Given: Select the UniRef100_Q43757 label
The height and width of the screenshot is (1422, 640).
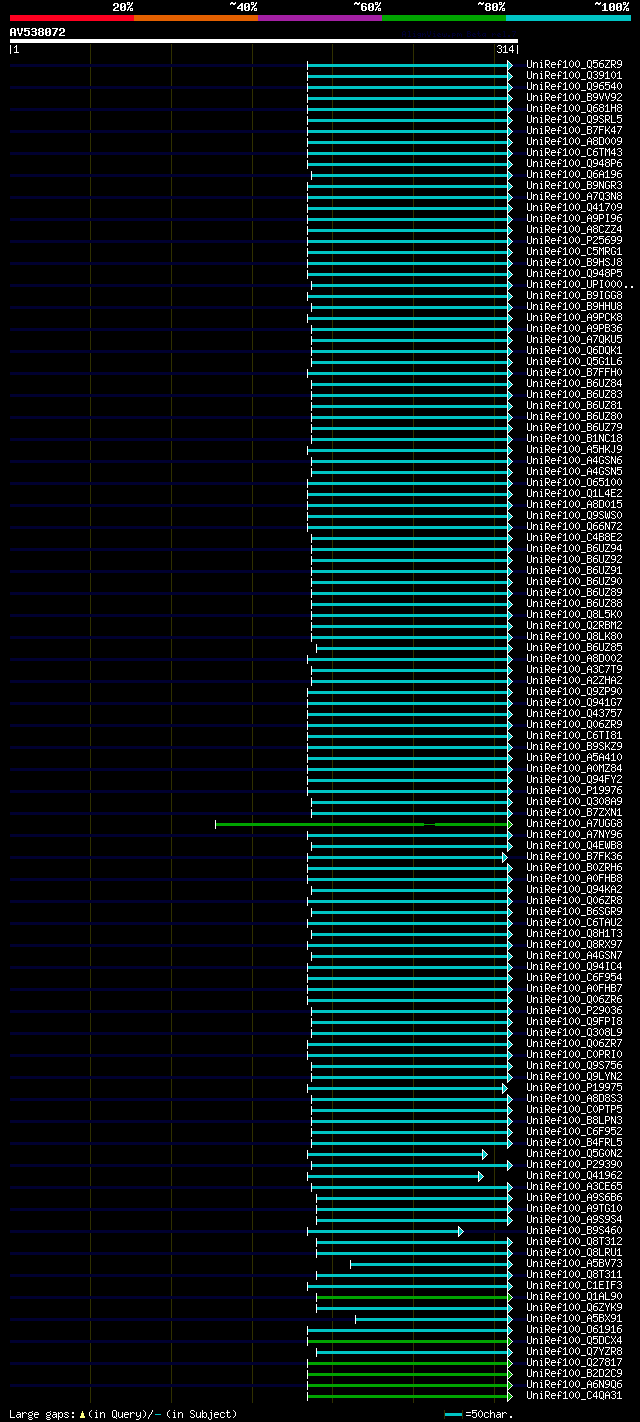Looking at the screenshot, I should 574,713.
